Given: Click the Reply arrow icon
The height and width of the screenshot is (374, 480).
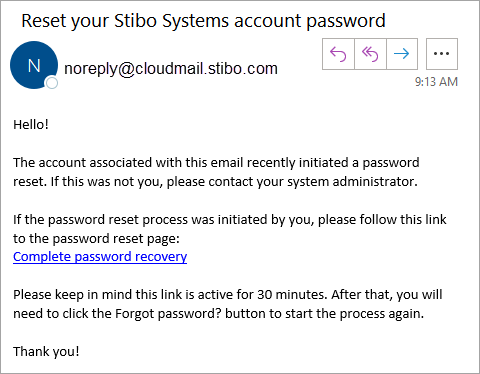Looking at the screenshot, I should click(x=338, y=54).
